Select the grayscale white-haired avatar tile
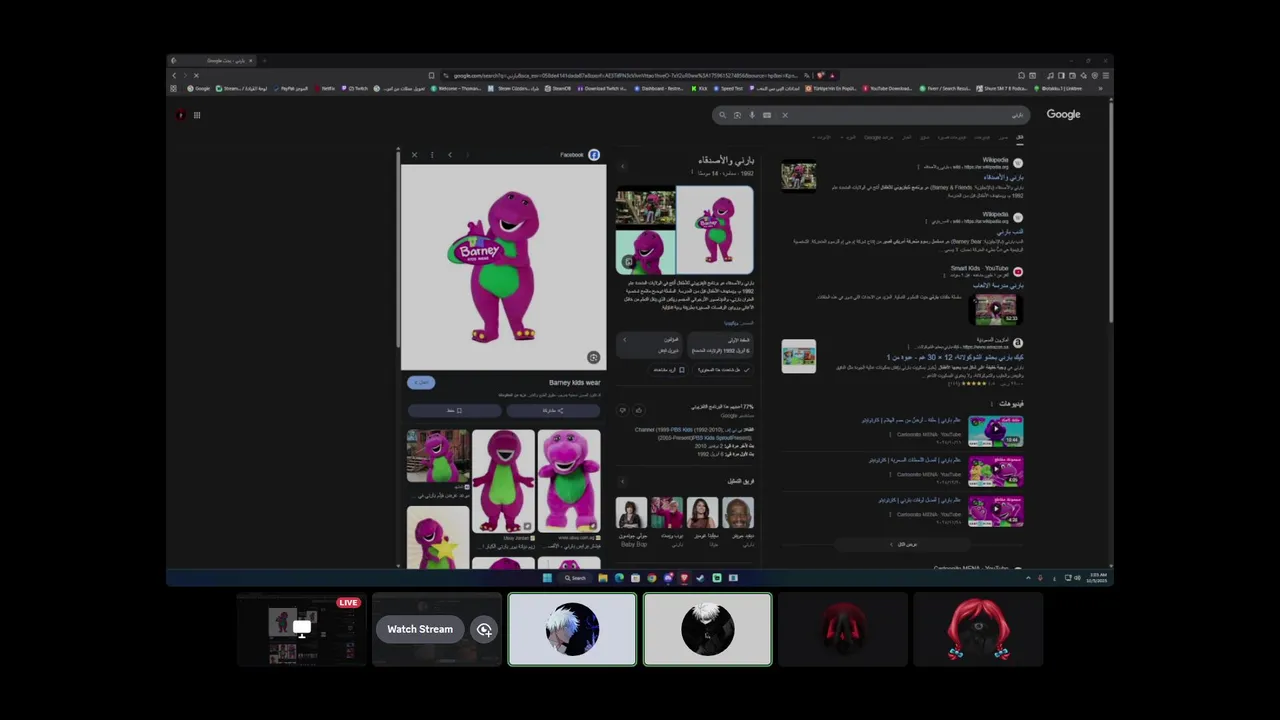Viewport: 1280px width, 720px height. pos(707,629)
